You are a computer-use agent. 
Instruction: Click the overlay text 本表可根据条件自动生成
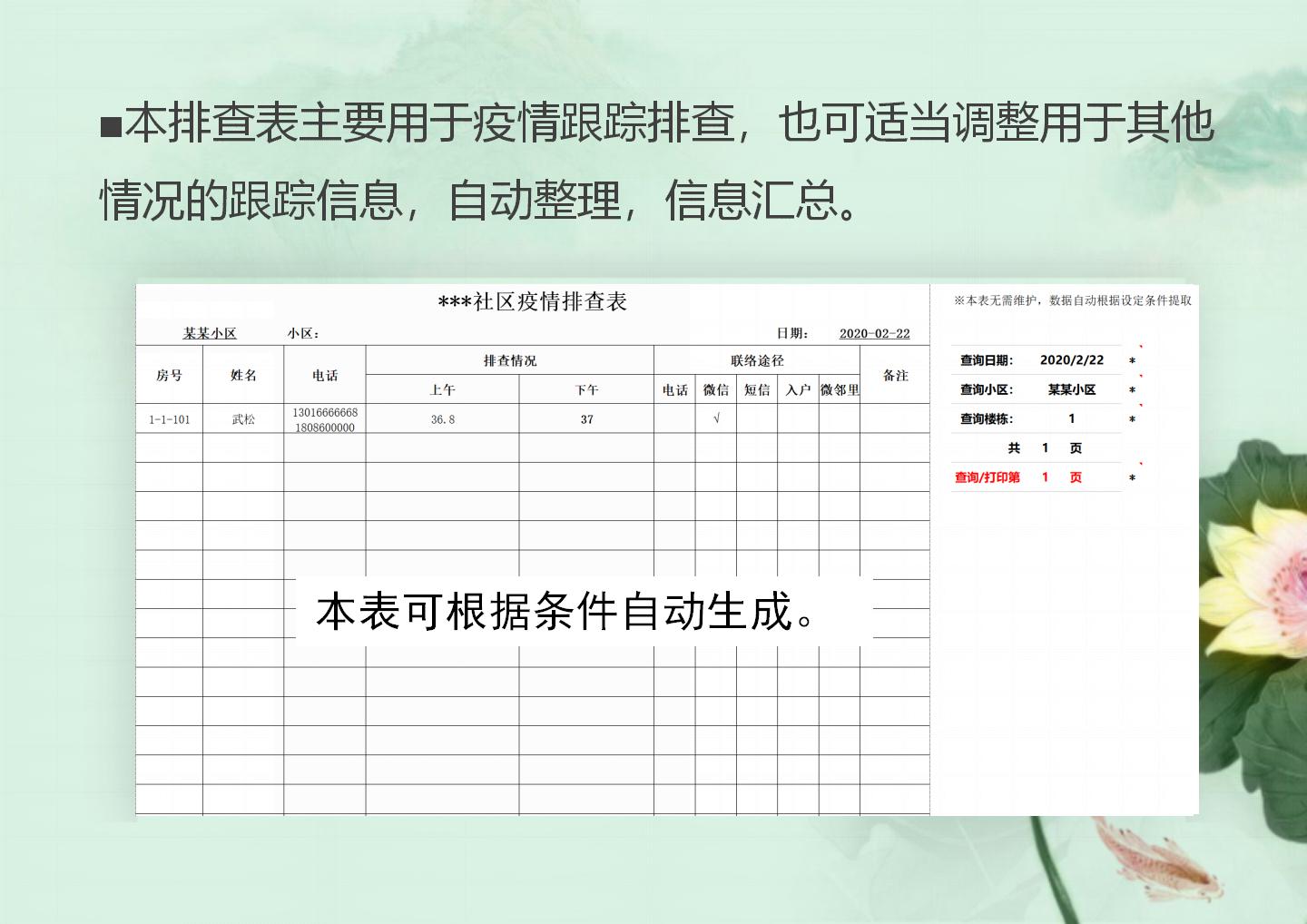(x=566, y=612)
